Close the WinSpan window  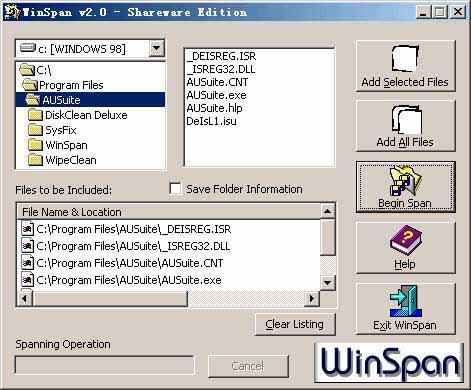[458, 12]
